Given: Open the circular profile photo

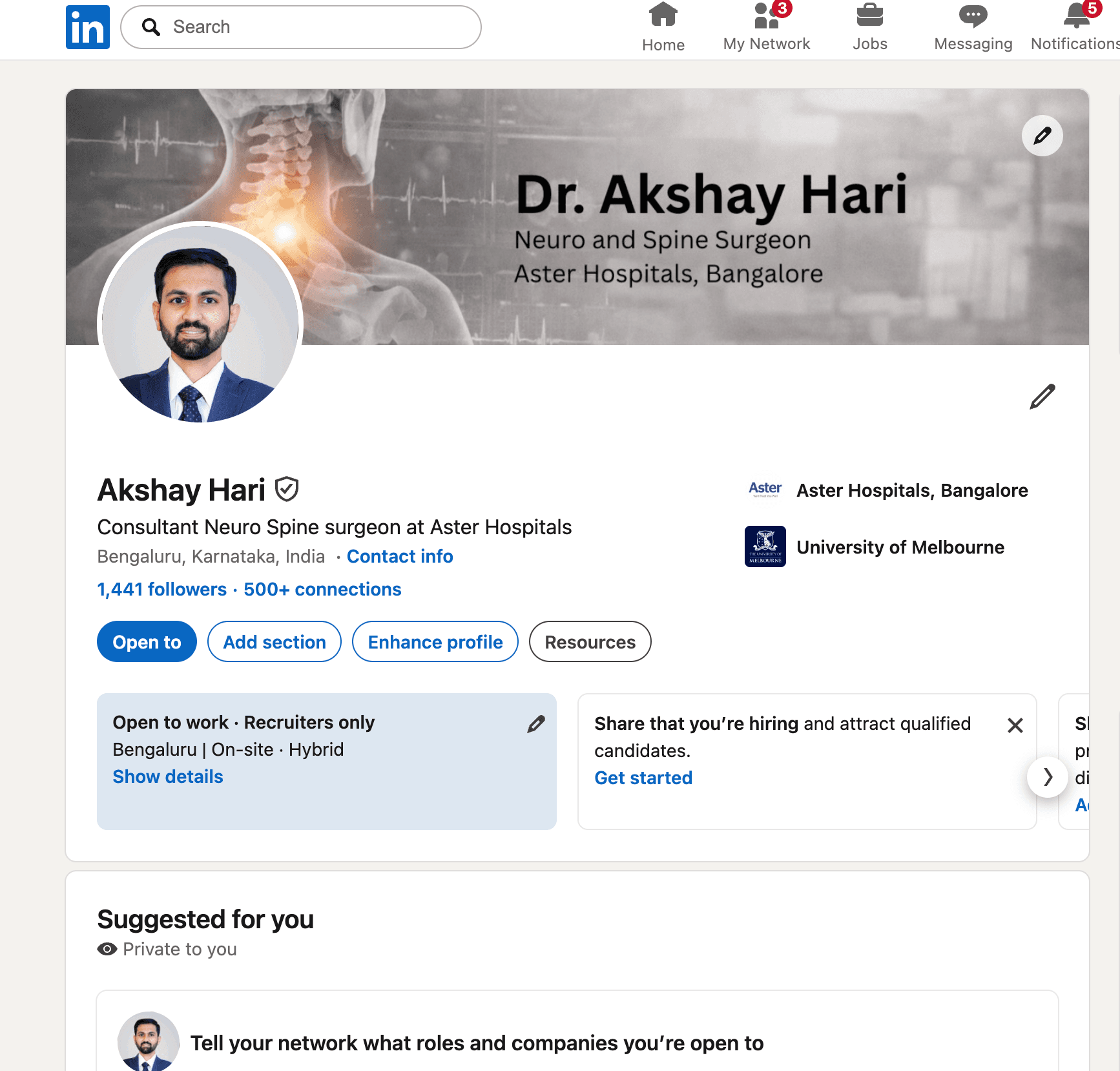Looking at the screenshot, I should 200,323.
